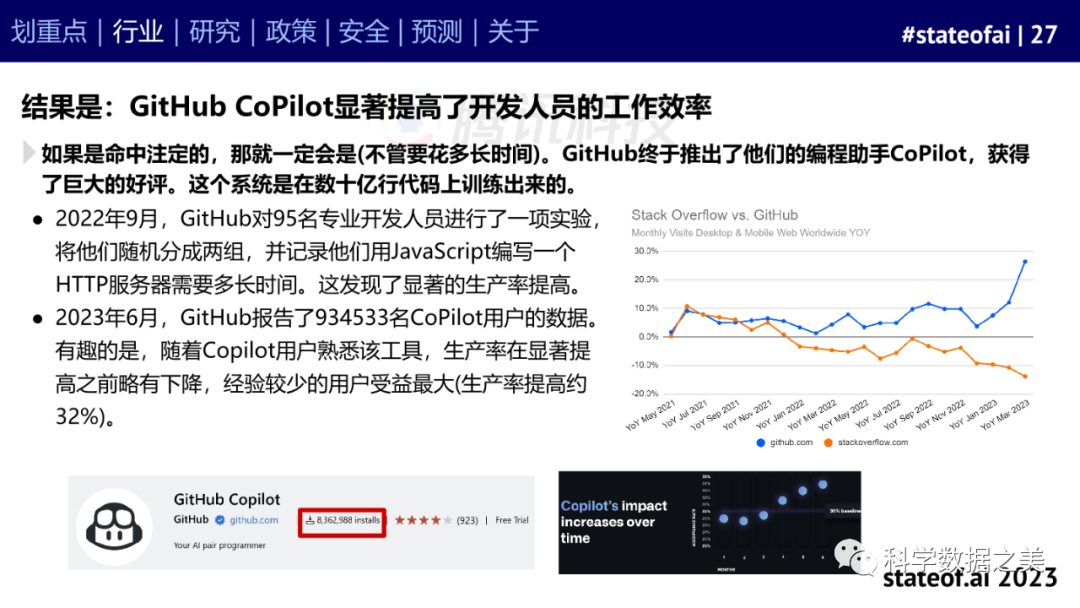Open the 安全 header section
This screenshot has height=608, width=1080.
364,32
